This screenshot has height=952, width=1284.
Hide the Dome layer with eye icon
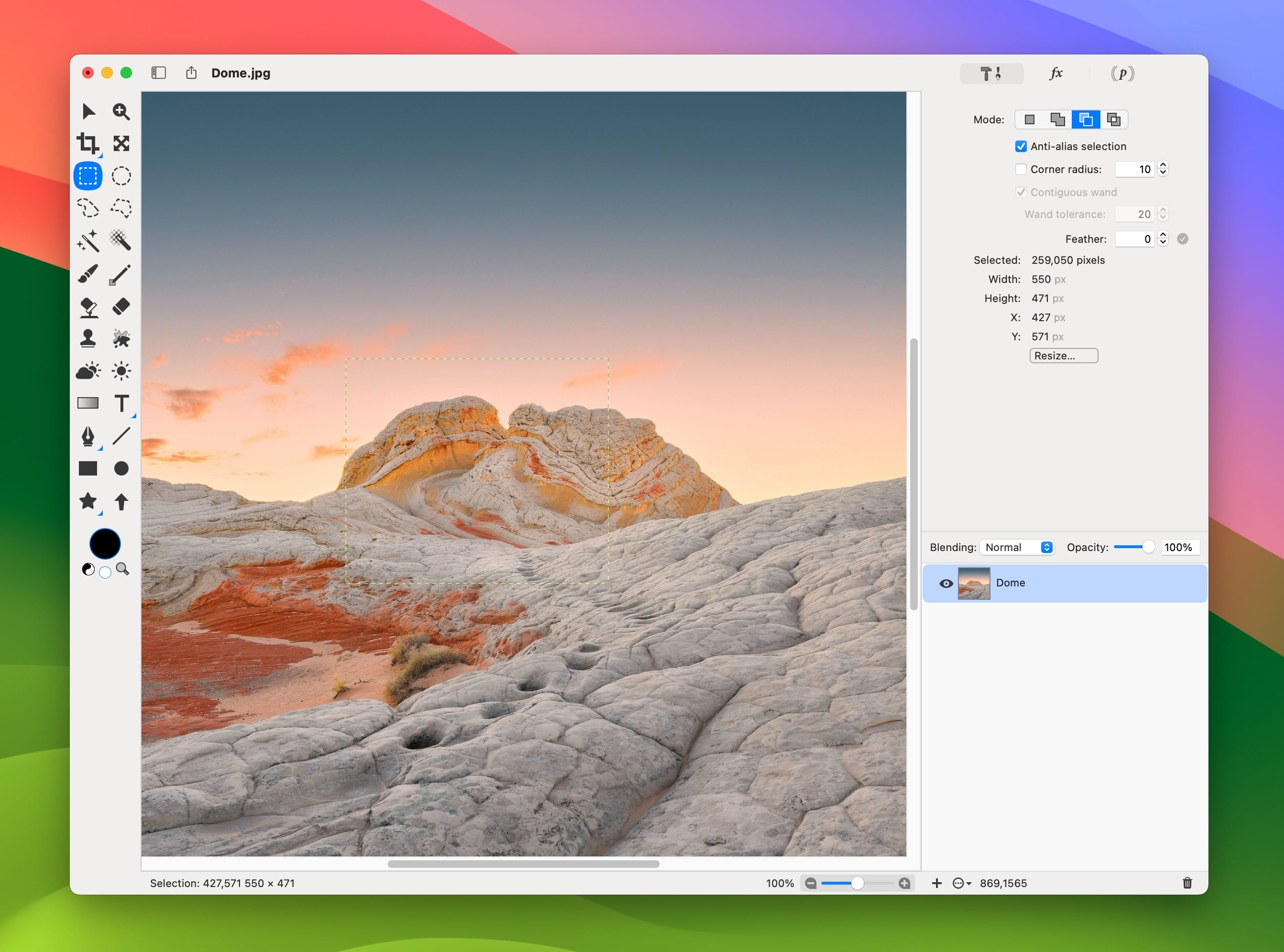(946, 583)
